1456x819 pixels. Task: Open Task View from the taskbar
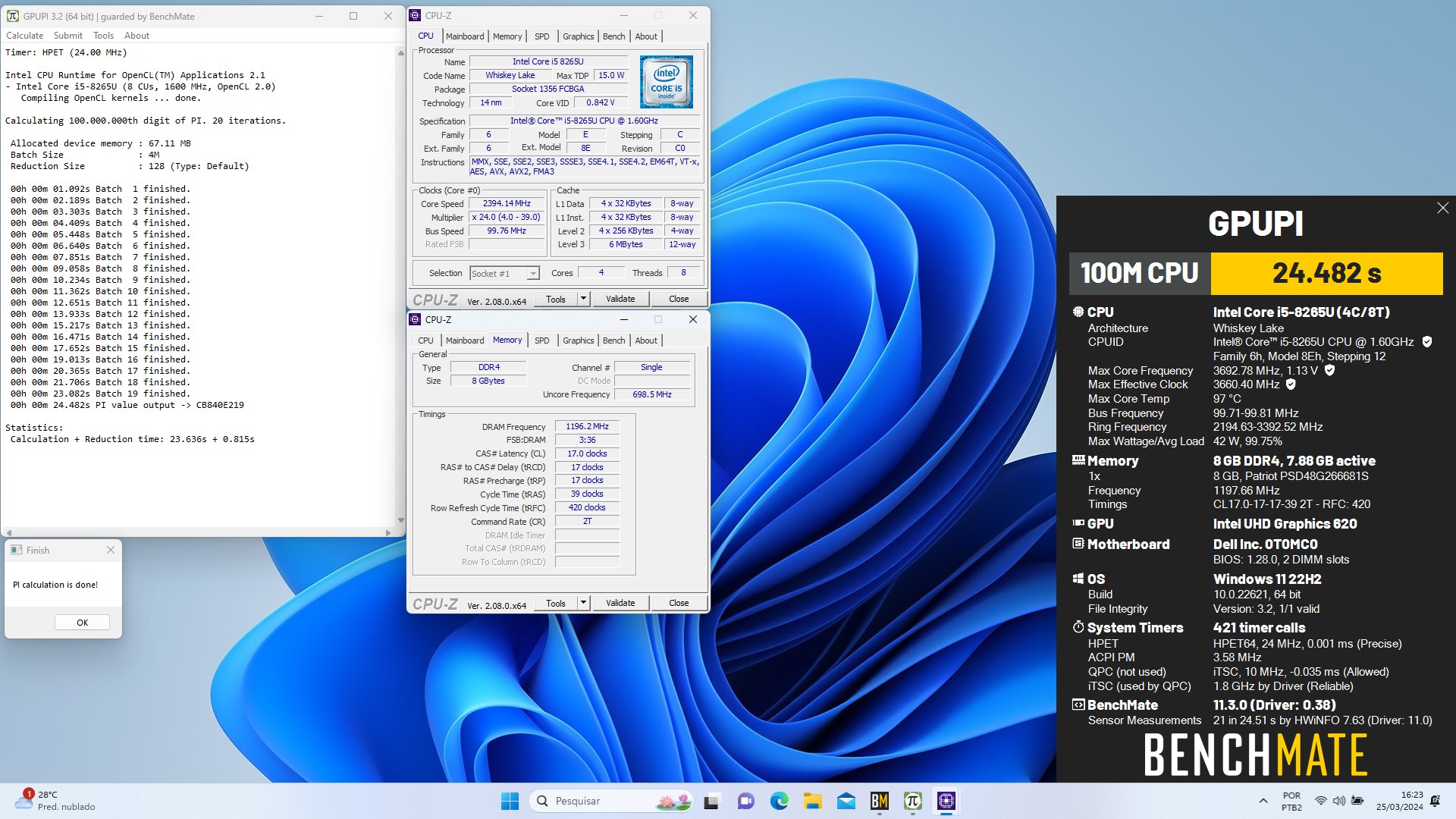711,801
